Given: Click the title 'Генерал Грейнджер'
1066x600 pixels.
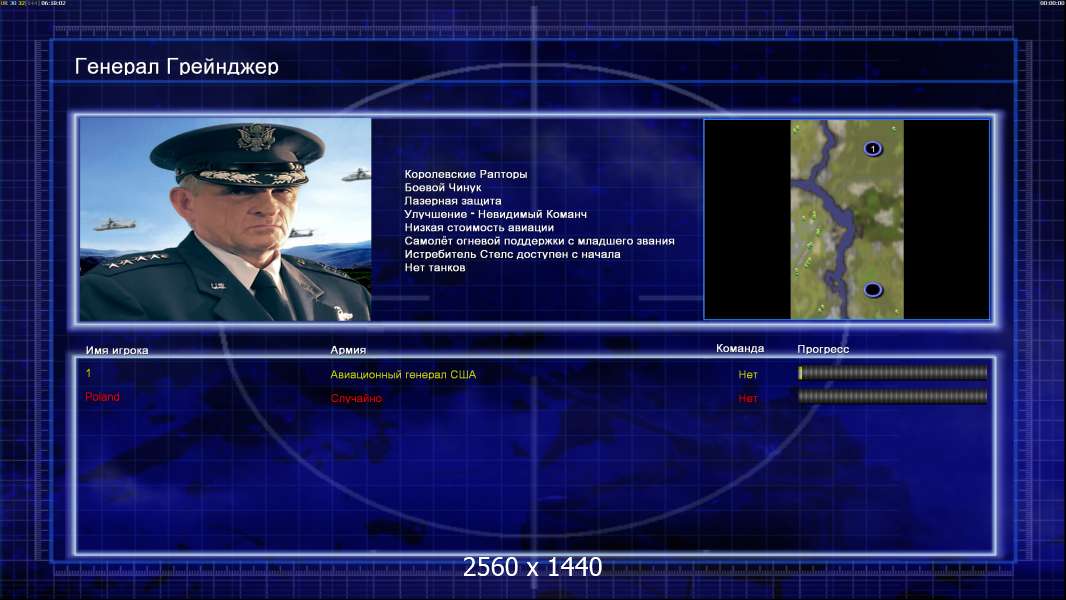Looking at the screenshot, I should [x=177, y=66].
